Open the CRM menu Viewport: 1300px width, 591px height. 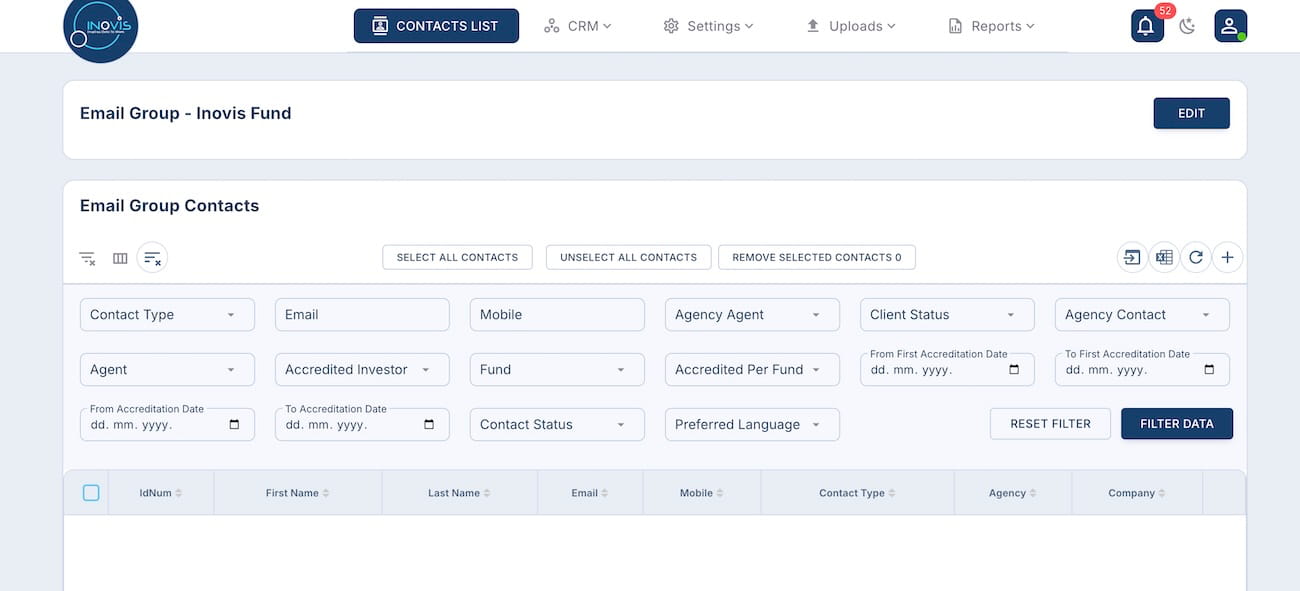[577, 26]
